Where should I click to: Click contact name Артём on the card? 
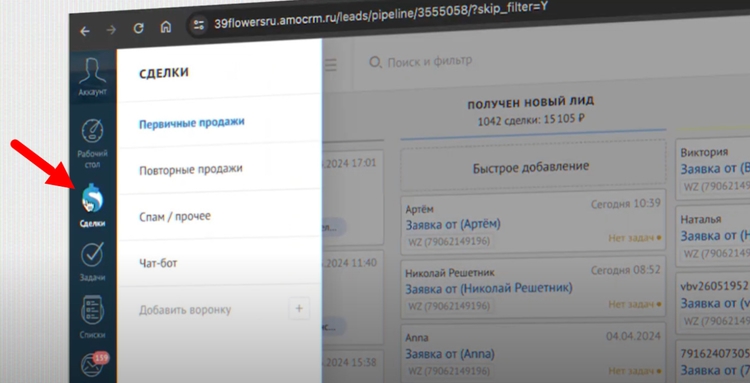(x=420, y=209)
